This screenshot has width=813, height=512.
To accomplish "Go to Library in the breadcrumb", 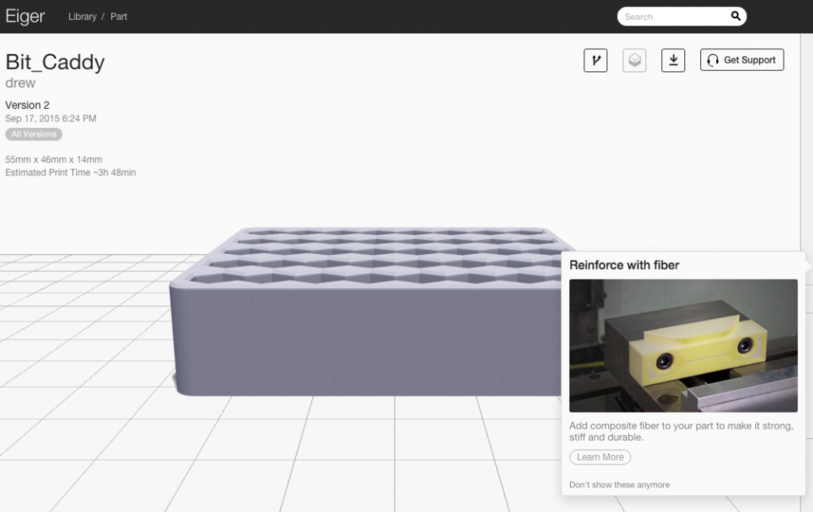I will tap(82, 17).
